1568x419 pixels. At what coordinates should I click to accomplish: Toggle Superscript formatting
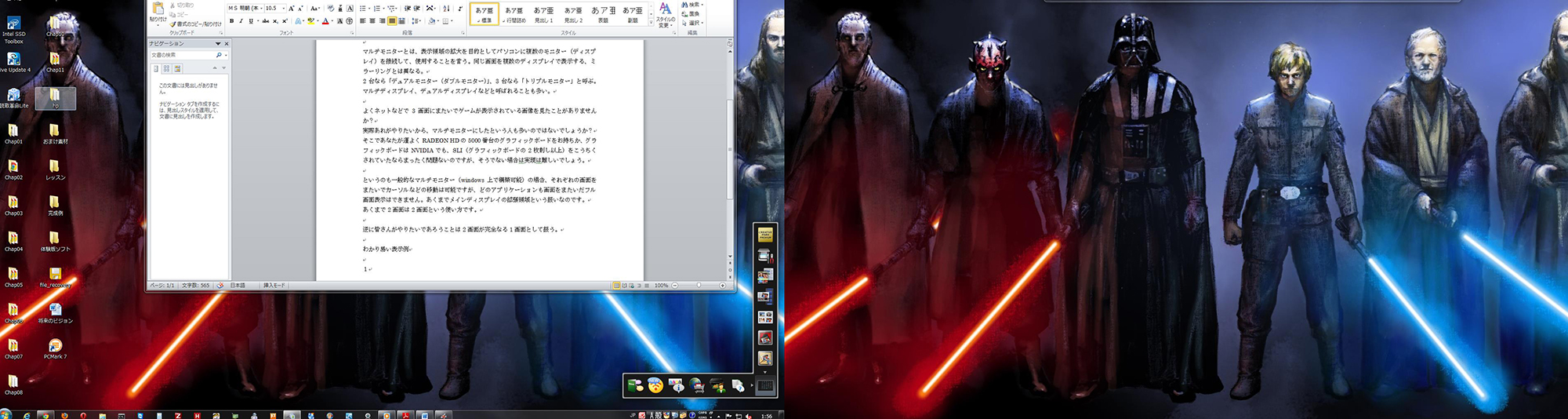pyautogui.click(x=285, y=21)
